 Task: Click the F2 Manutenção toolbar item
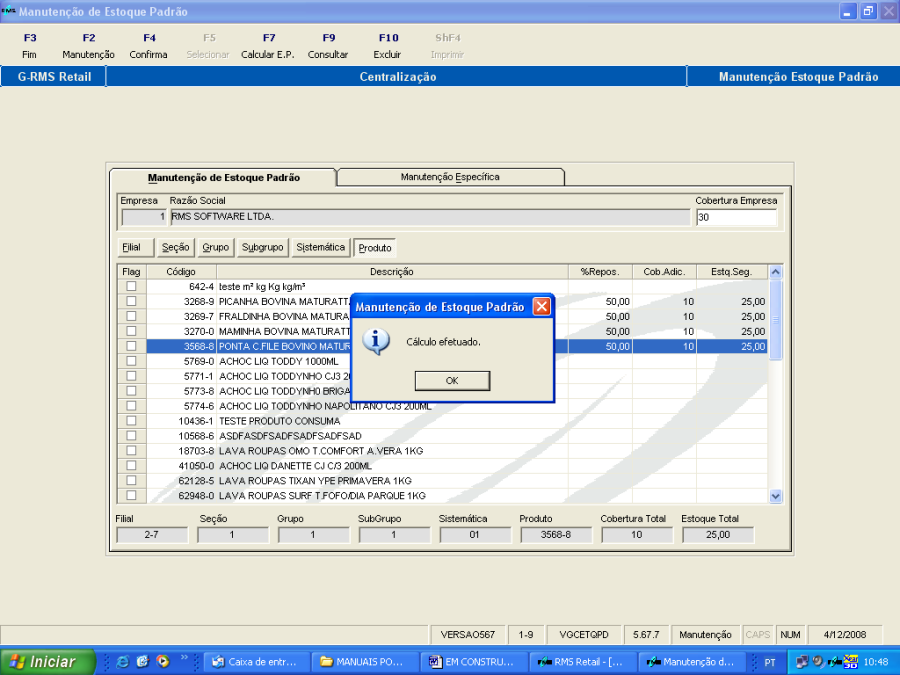(x=88, y=46)
